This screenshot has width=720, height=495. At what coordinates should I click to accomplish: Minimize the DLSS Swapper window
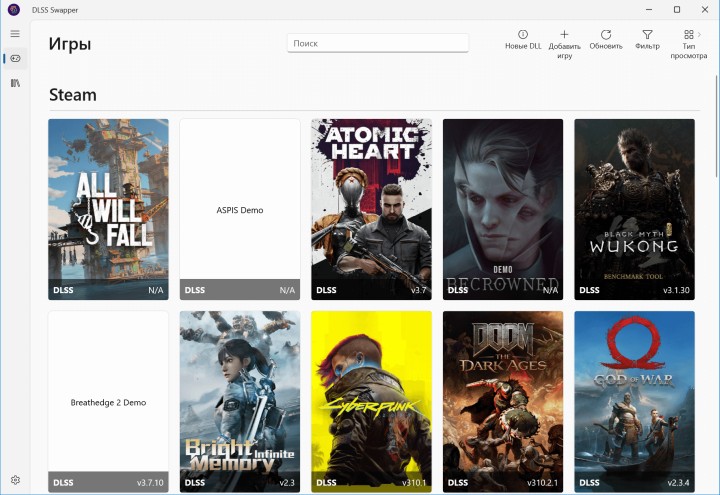point(649,9)
